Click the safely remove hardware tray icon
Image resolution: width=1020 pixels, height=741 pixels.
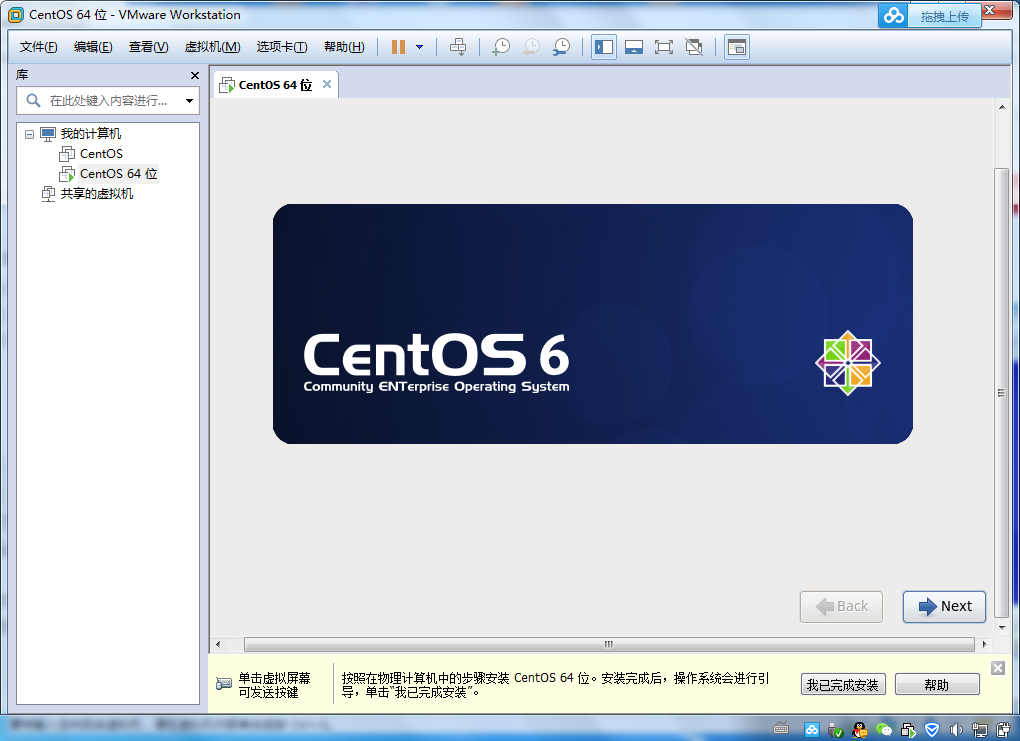point(835,730)
